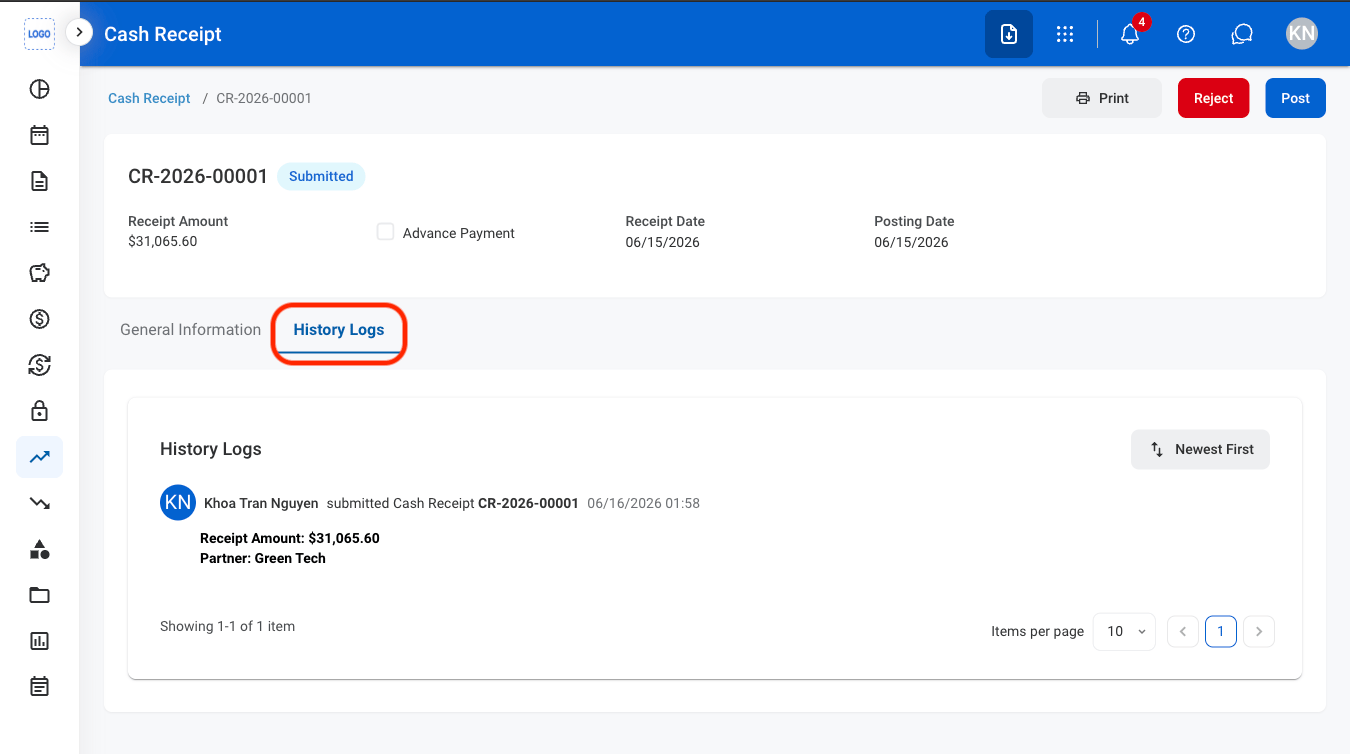The height and width of the screenshot is (754, 1350).
Task: Select the History Logs tab
Action: [339, 330]
